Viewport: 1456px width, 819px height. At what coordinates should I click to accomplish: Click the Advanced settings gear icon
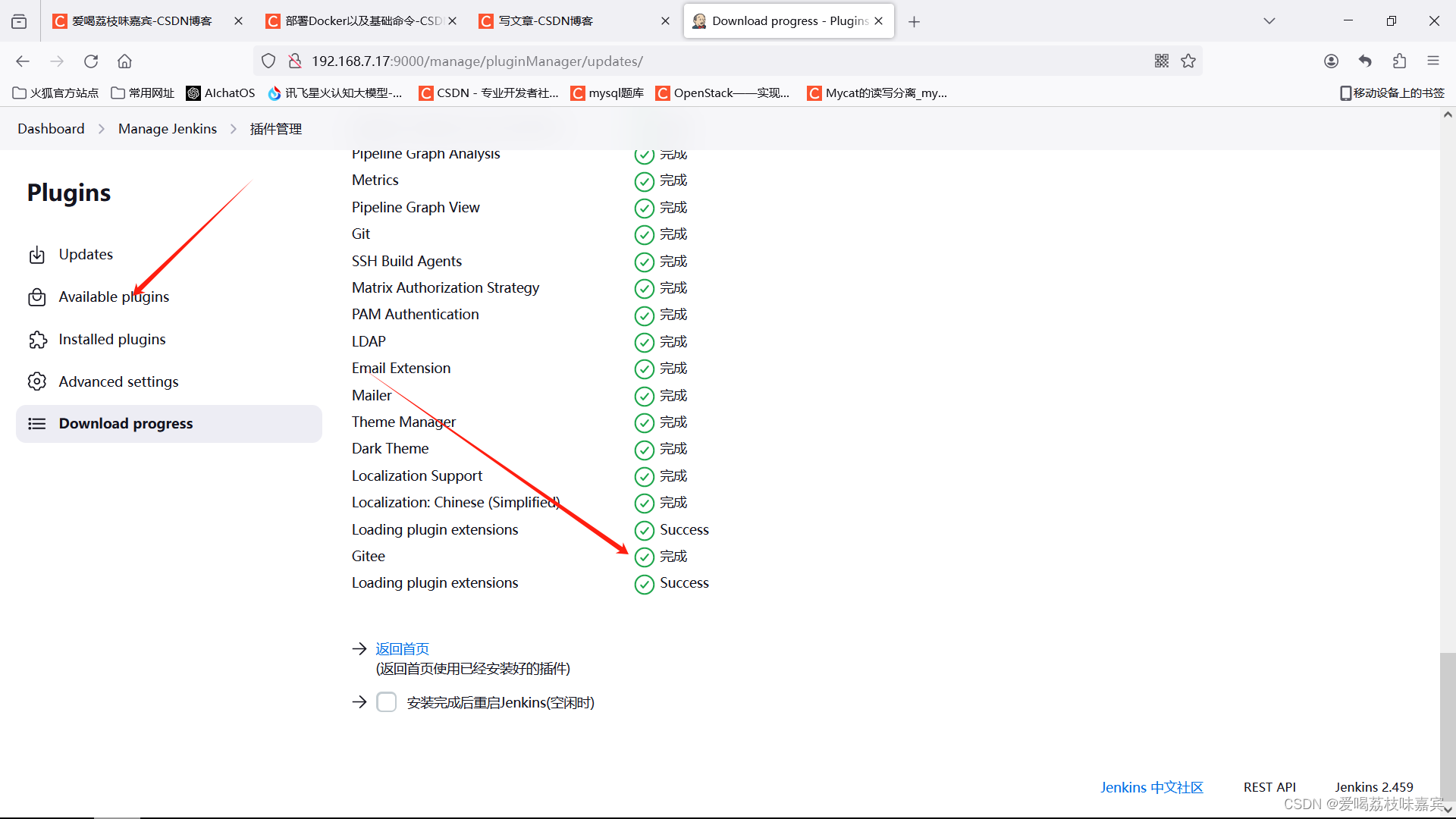tap(37, 381)
